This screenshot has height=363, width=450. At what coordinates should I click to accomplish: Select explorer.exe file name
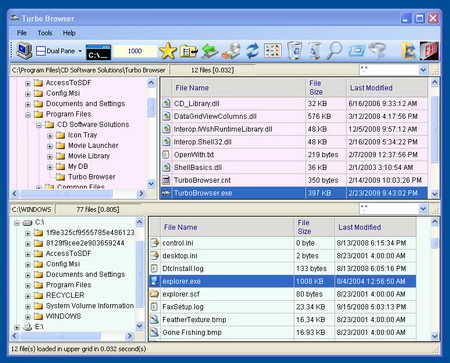point(181,281)
